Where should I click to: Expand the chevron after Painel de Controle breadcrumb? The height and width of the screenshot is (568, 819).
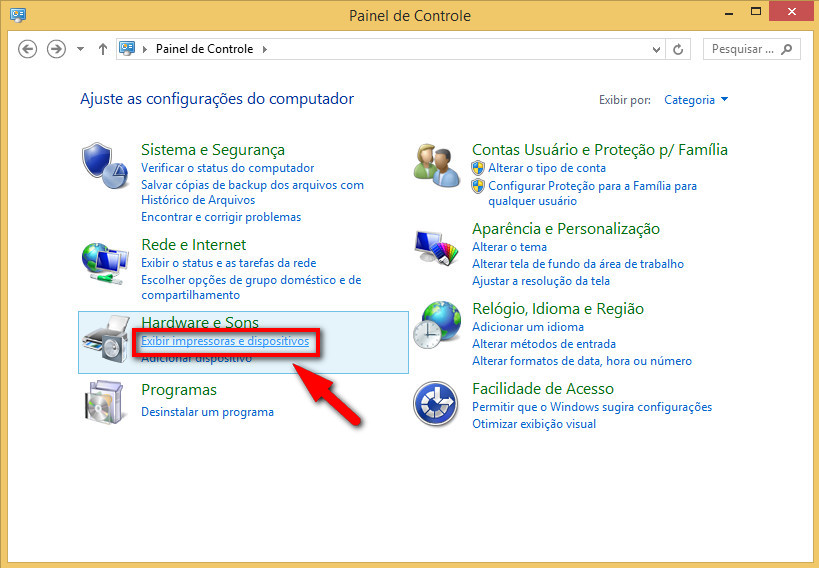(x=265, y=49)
